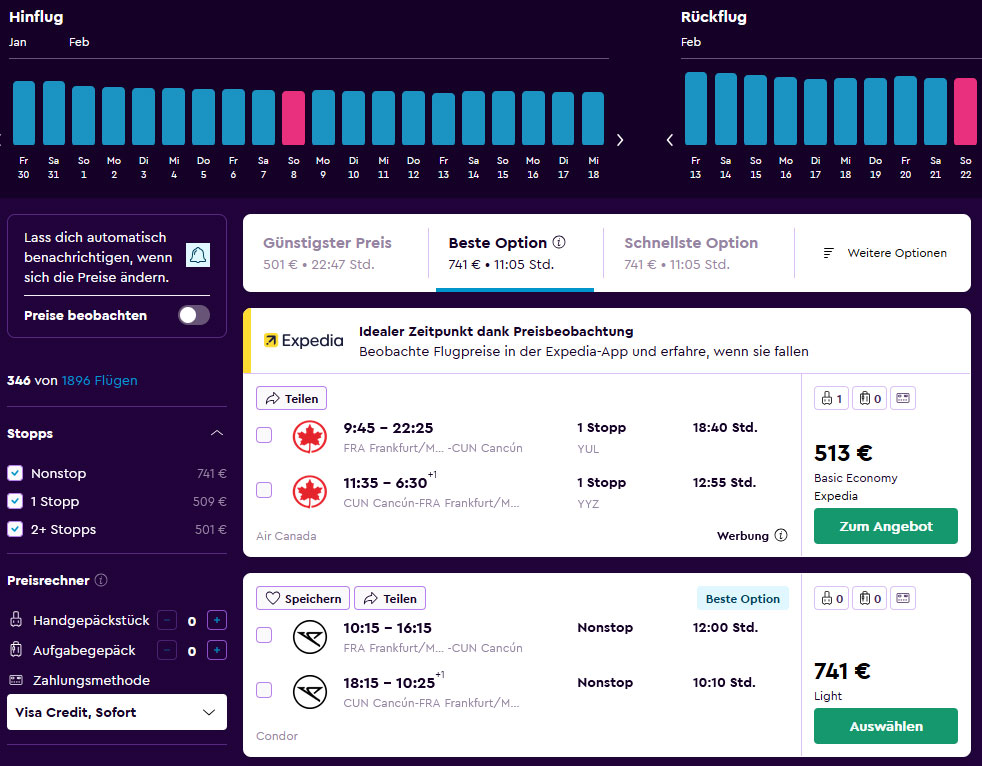Open the Visa Credit, Sofort payment dropdown
The height and width of the screenshot is (766, 982).
pos(117,712)
